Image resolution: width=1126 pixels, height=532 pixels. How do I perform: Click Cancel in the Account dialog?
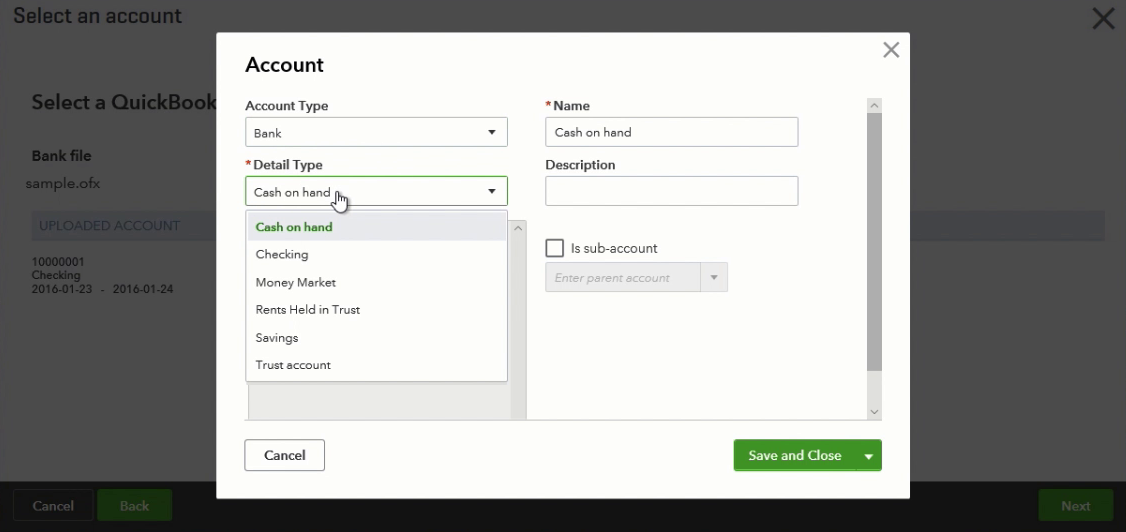coord(284,455)
